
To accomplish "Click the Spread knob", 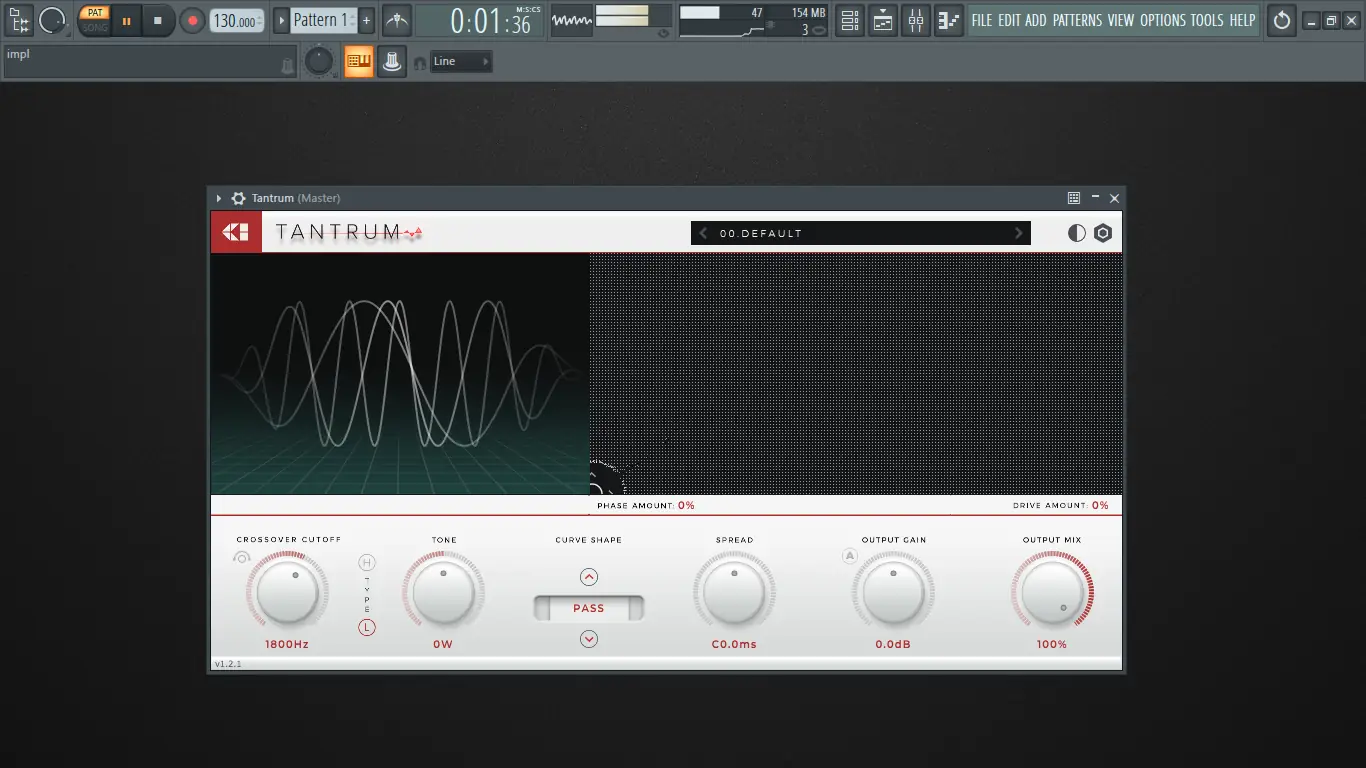I will pos(734,593).
